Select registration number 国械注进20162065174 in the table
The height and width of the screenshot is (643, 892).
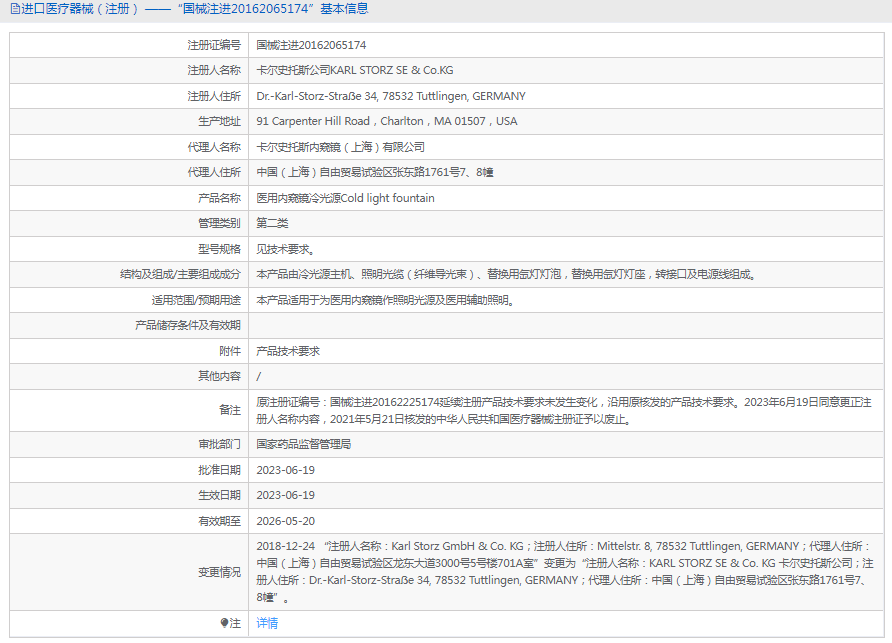click(311, 45)
